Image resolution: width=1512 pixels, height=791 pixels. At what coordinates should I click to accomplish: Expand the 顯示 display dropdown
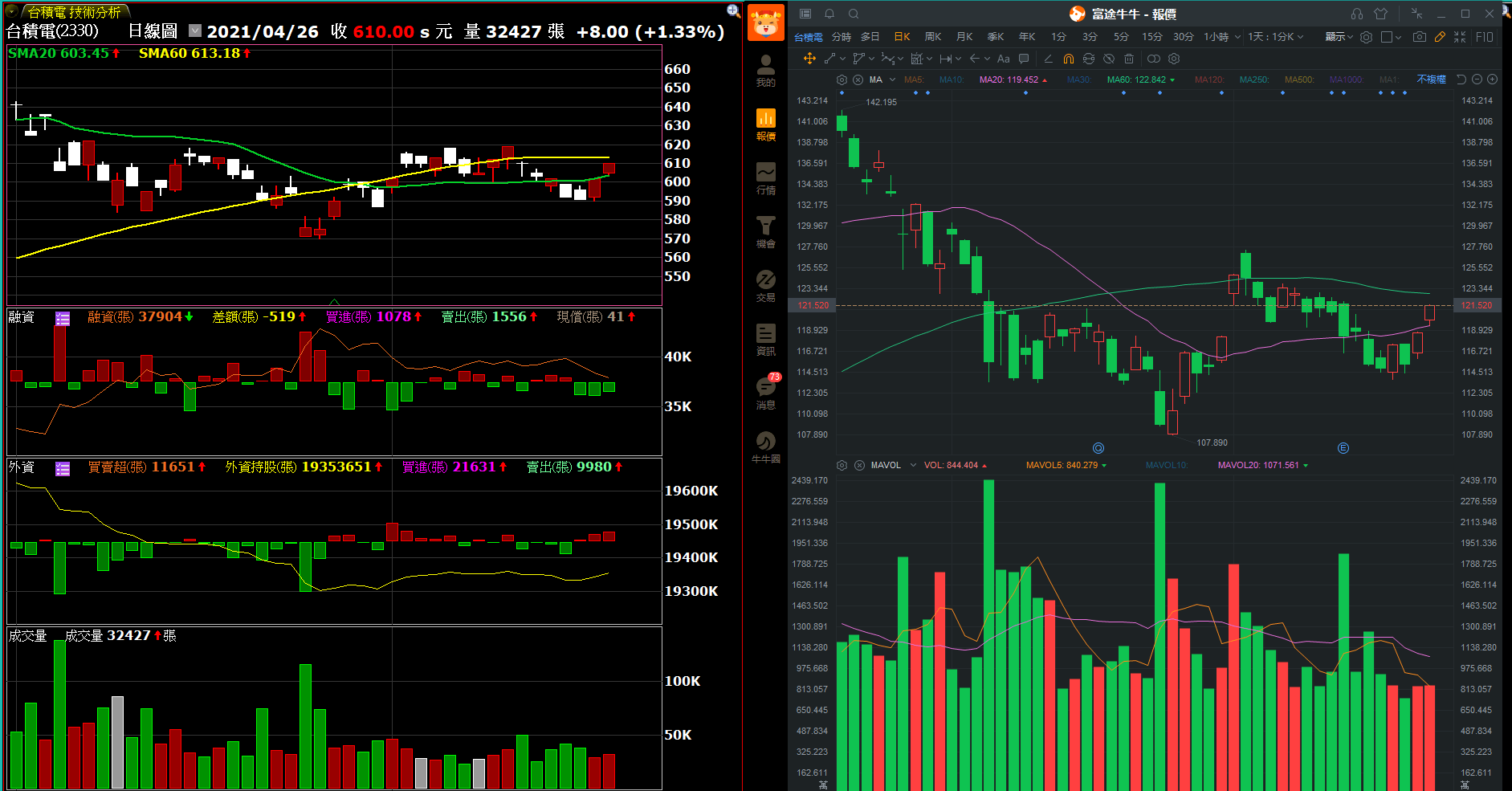1339,37
